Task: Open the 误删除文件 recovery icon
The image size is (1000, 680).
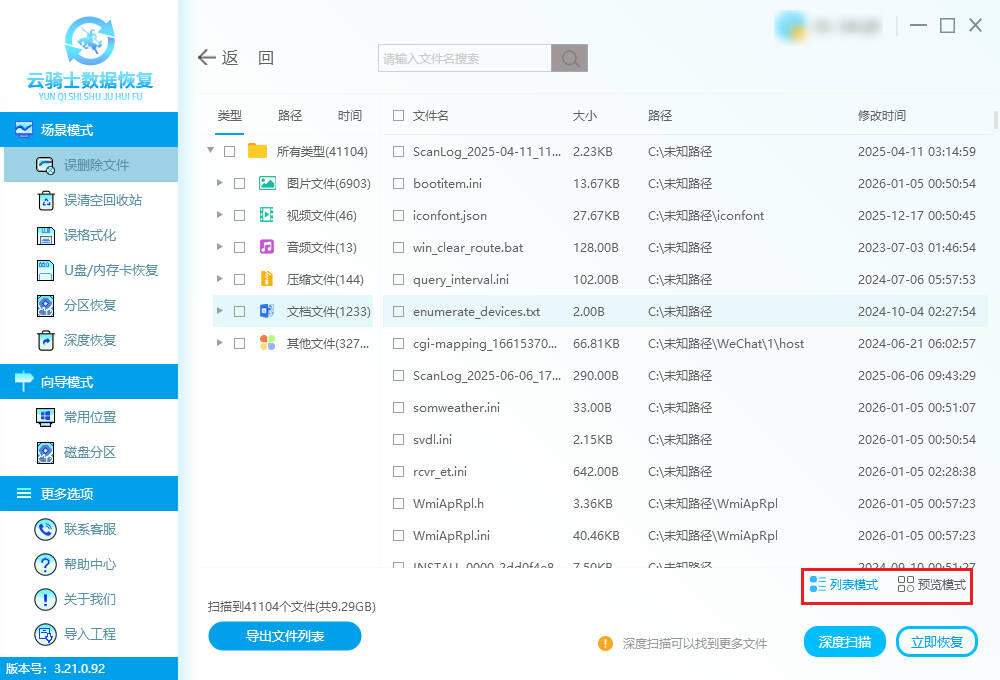Action: pyautogui.click(x=45, y=165)
